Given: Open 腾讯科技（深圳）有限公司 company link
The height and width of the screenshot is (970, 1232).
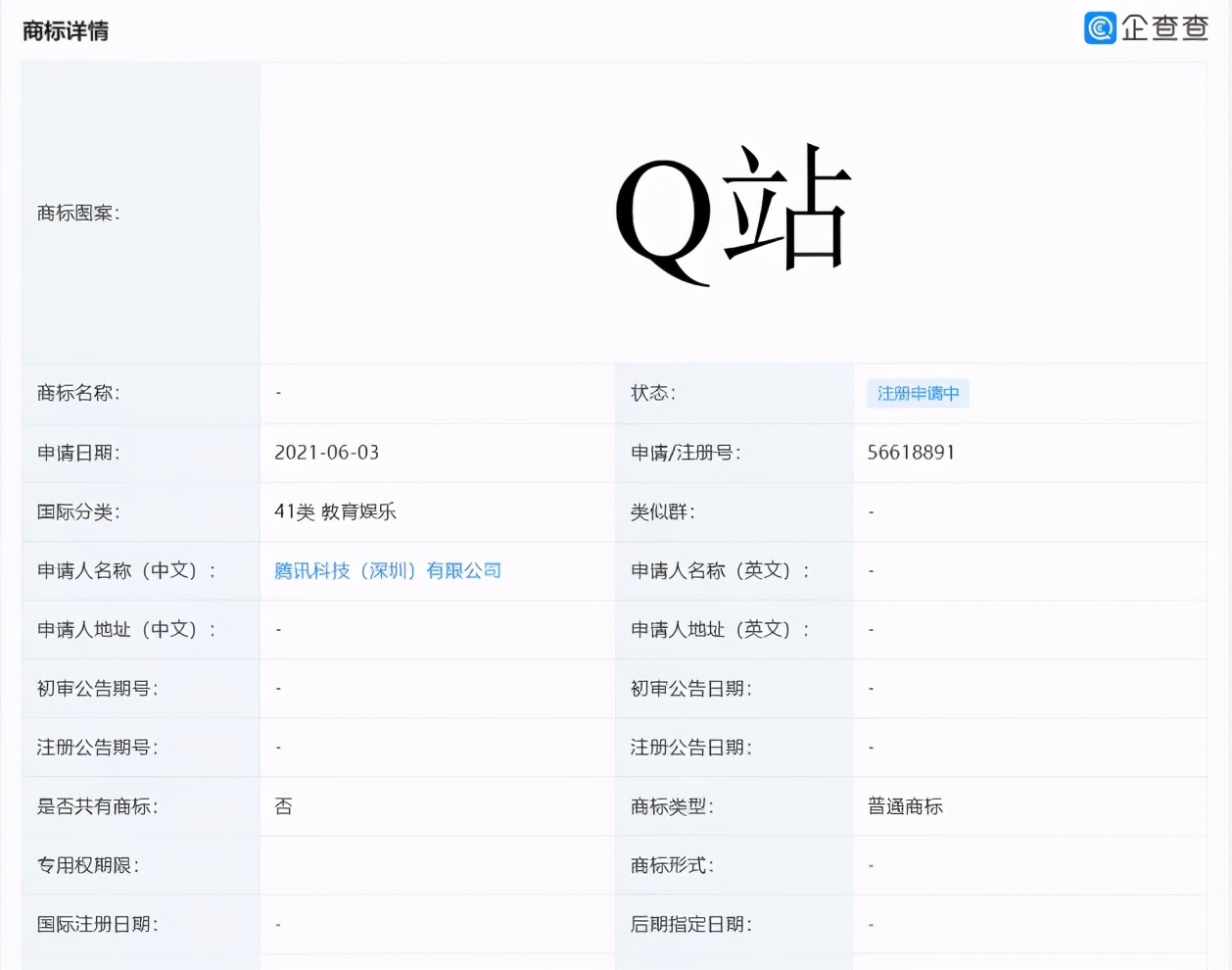Looking at the screenshot, I should pyautogui.click(x=389, y=570).
